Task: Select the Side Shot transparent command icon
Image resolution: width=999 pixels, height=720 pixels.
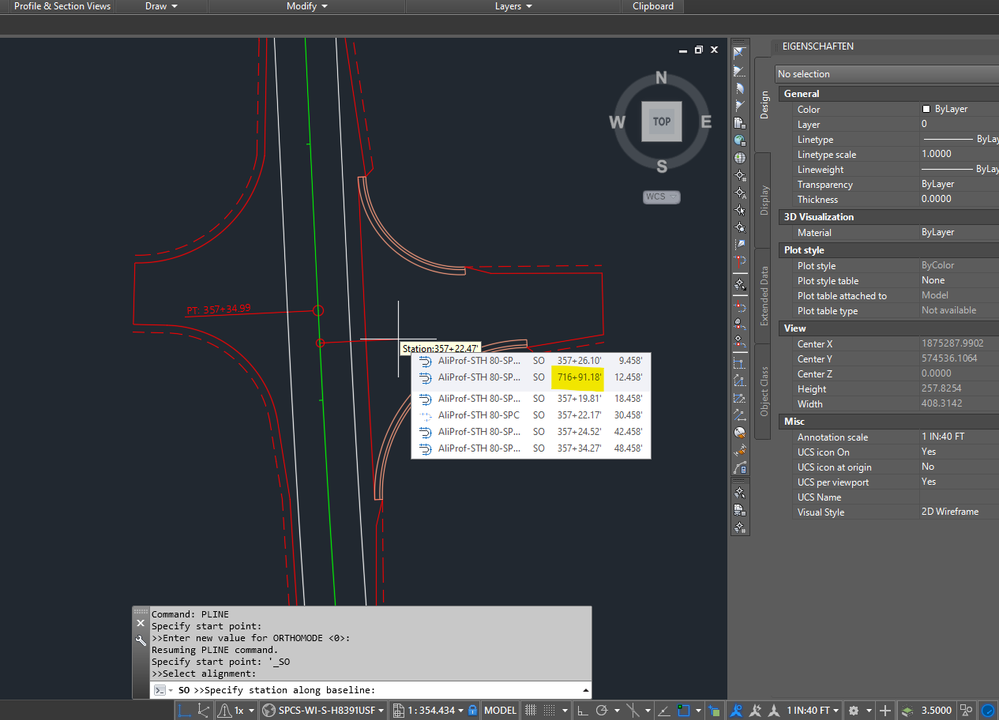Action: tap(739, 244)
